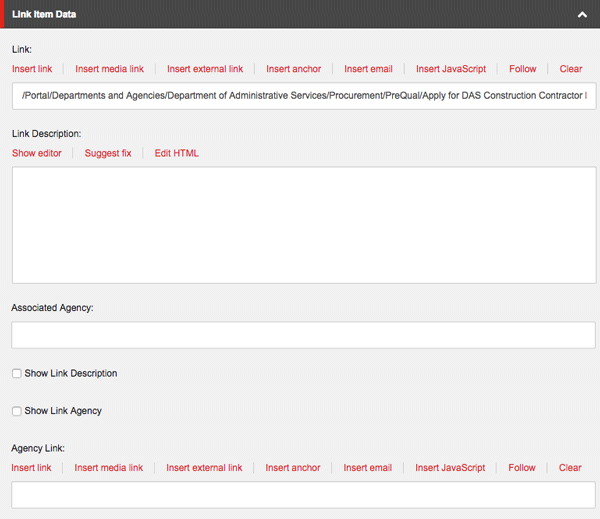Click Insert JavaScript in Link field toolbar
600x519 pixels.
coord(451,69)
